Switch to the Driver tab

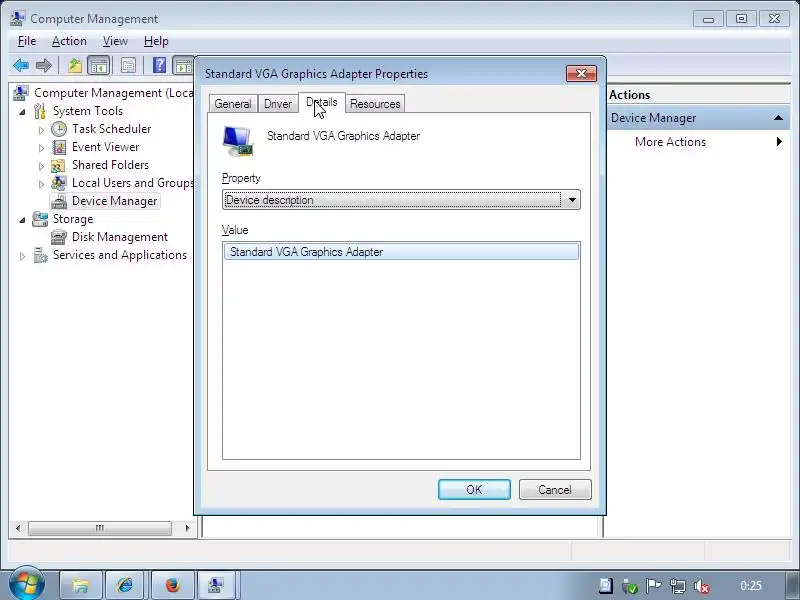pos(278,104)
